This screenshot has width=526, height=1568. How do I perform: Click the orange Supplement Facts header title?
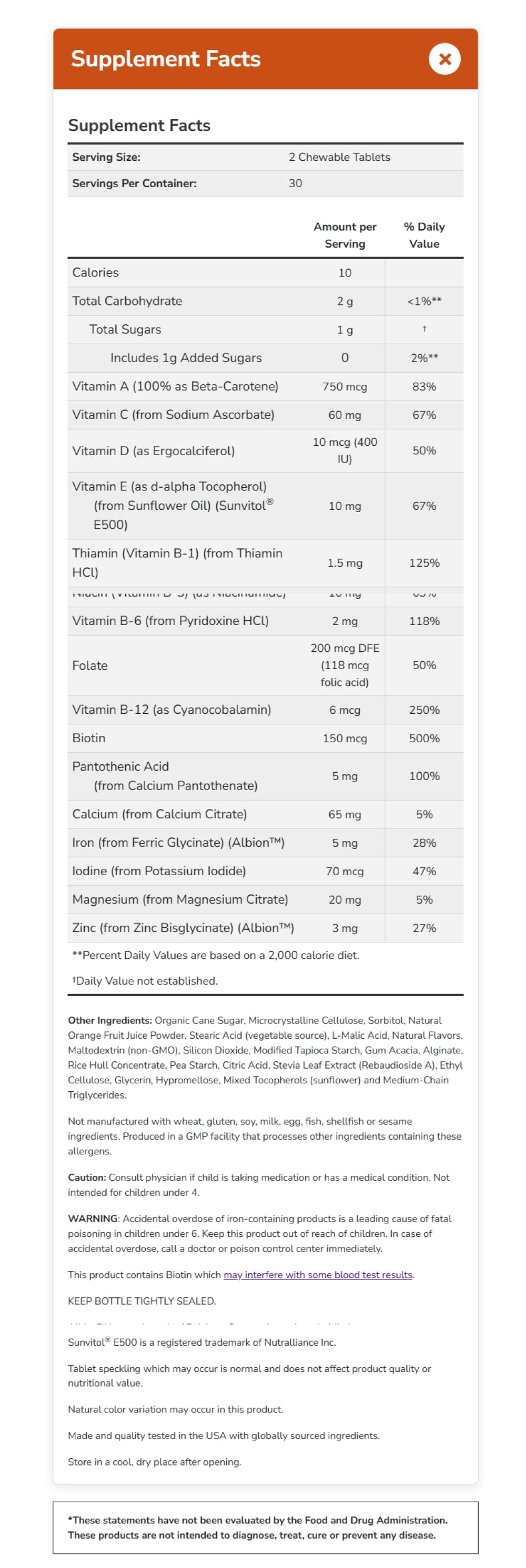[166, 59]
